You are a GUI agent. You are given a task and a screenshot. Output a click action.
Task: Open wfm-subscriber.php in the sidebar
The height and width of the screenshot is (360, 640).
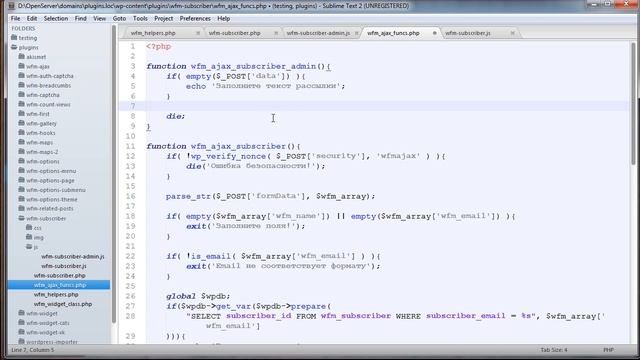pos(60,275)
